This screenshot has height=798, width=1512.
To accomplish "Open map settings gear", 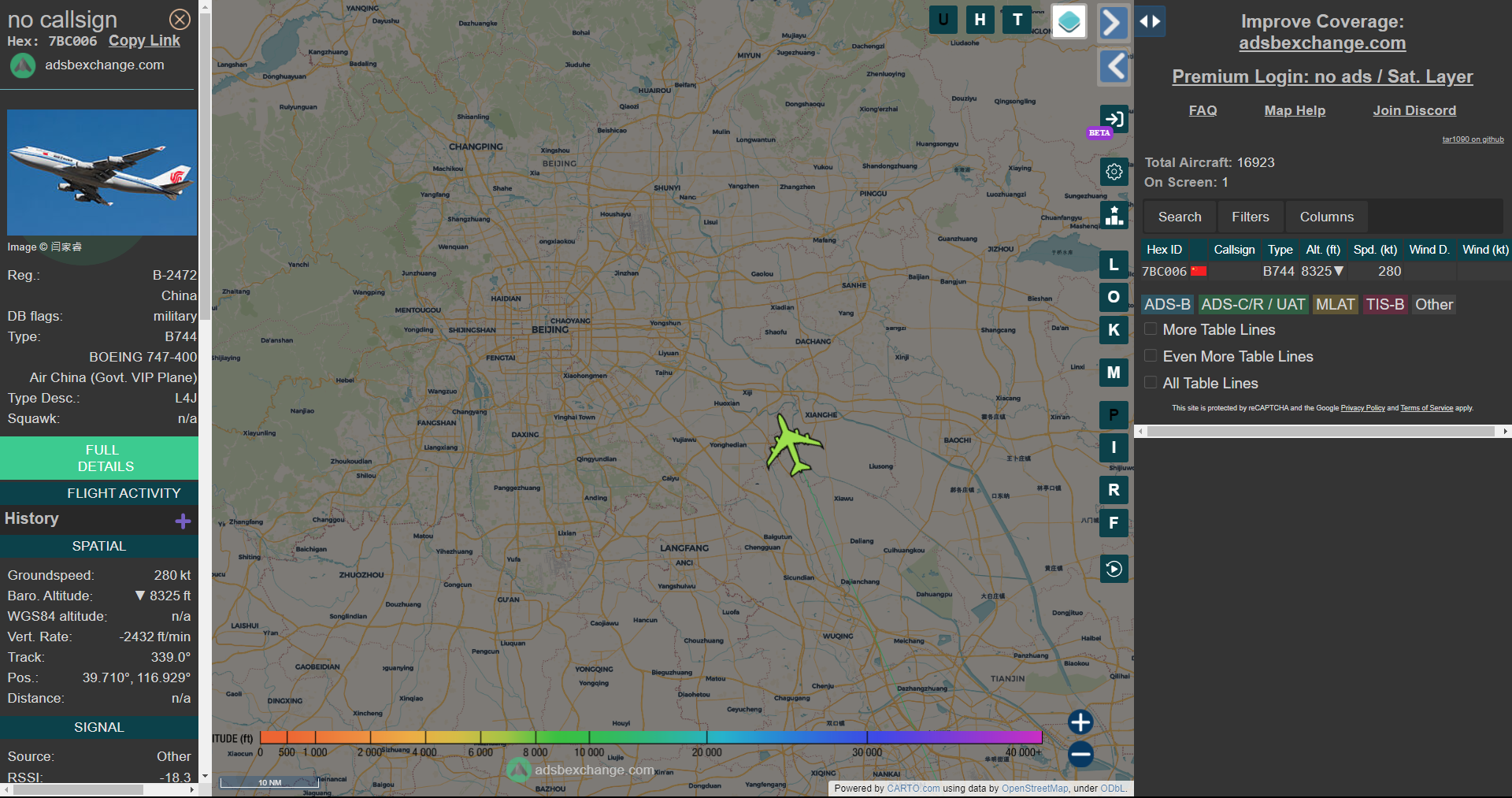I will coord(1114,172).
